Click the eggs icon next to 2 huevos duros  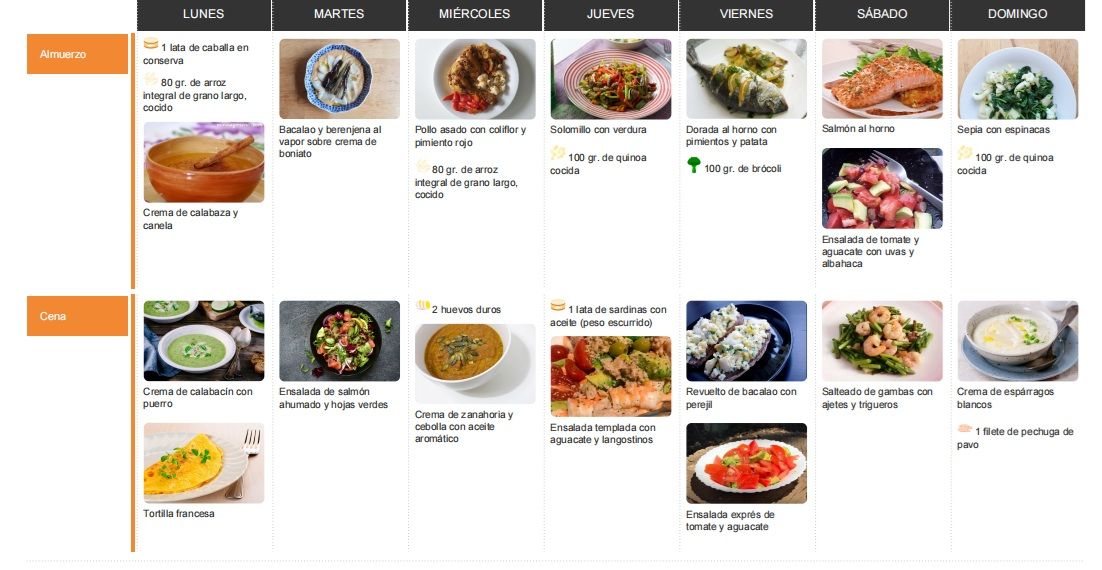pos(422,305)
